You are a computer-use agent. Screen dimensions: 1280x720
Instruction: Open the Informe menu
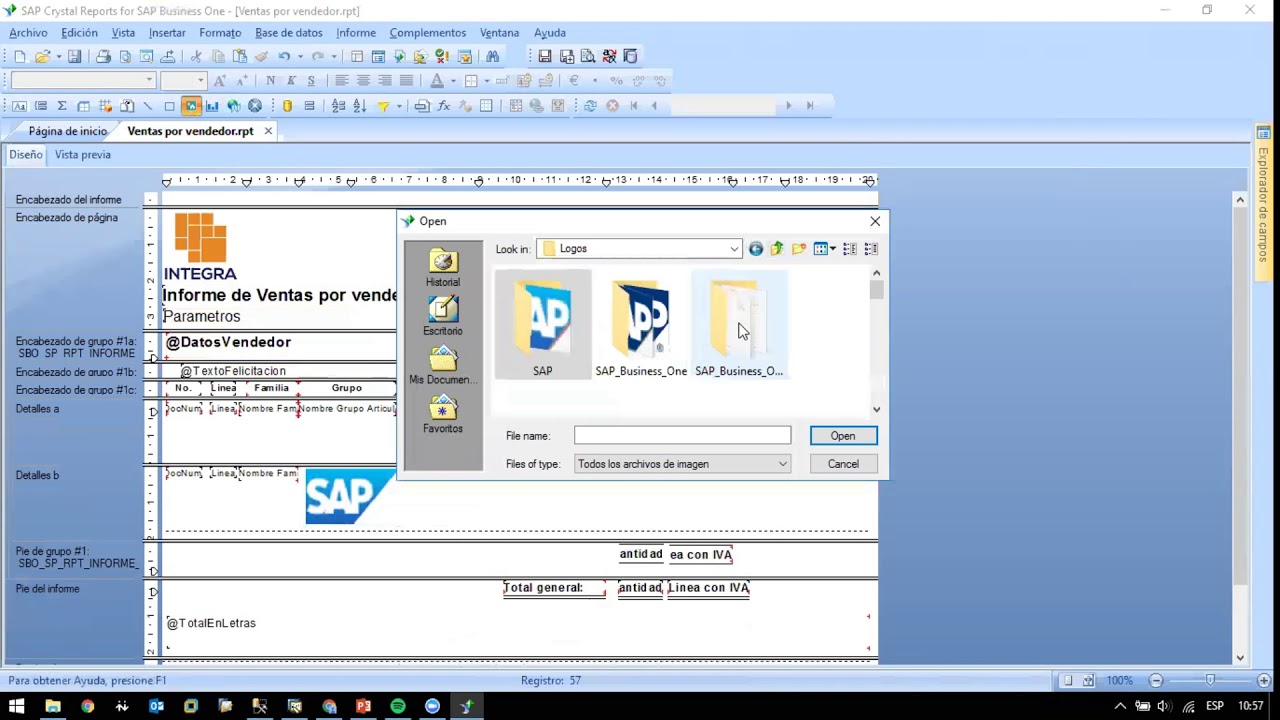click(356, 33)
